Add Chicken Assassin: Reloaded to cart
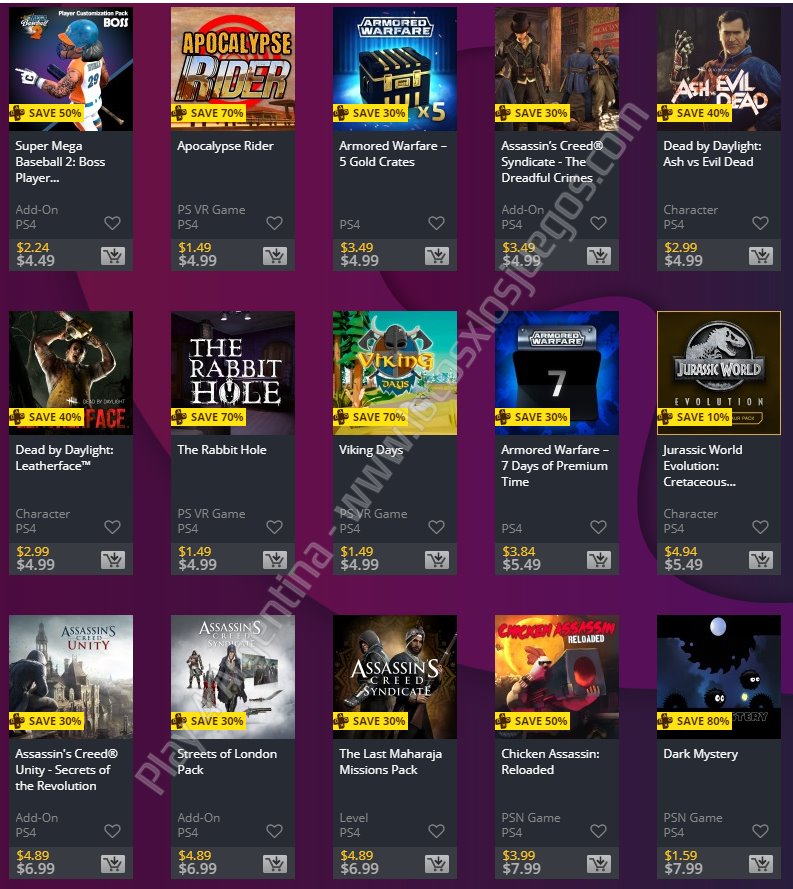This screenshot has width=793, height=889. [599, 864]
